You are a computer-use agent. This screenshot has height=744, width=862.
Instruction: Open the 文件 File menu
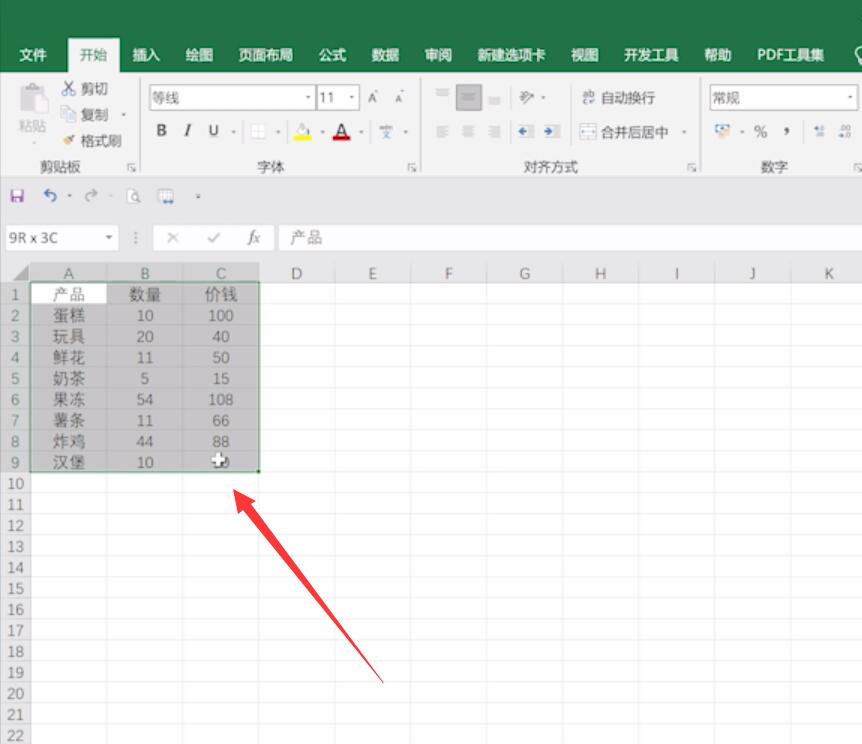(33, 55)
